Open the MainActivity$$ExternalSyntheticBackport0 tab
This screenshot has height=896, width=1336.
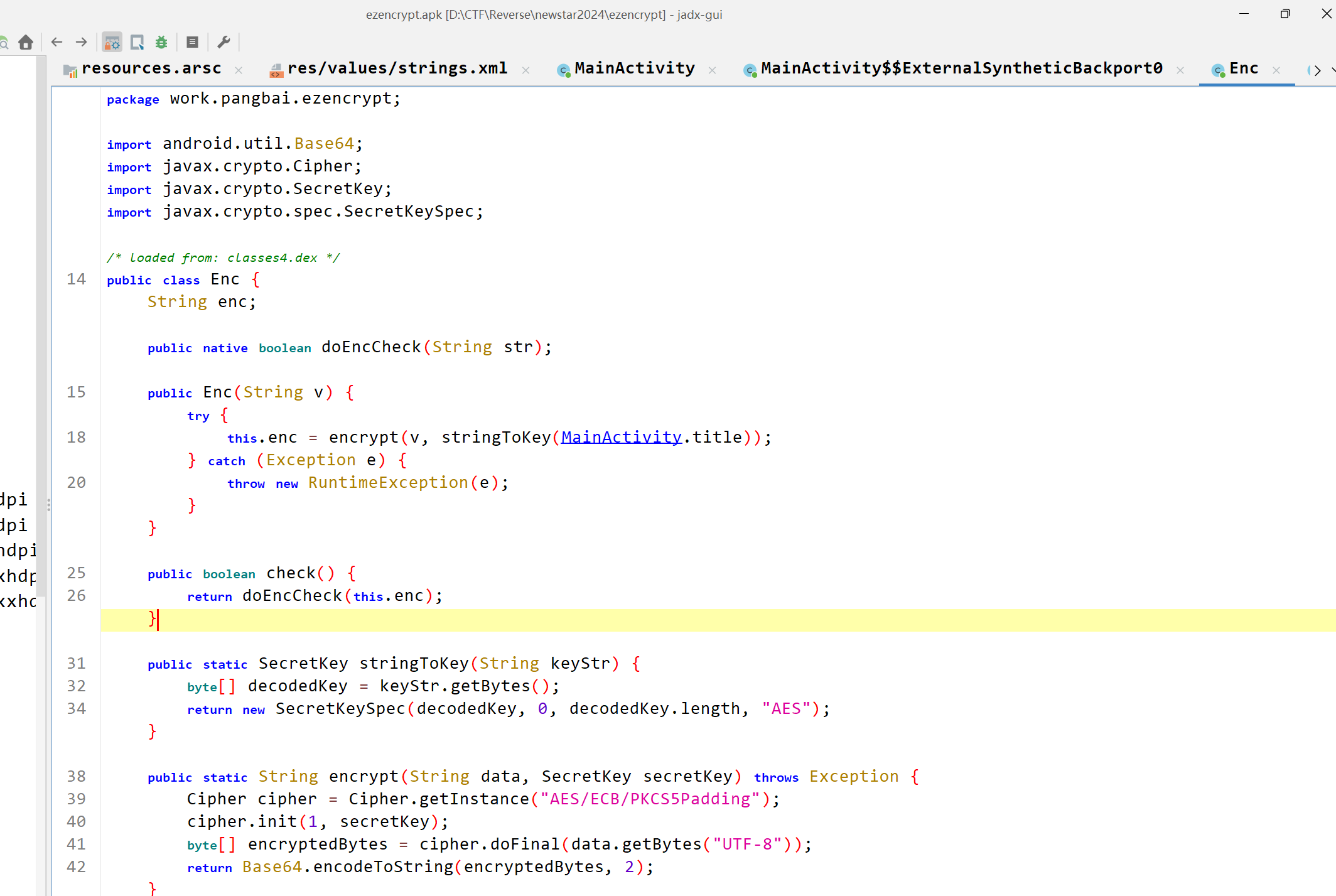pyautogui.click(x=962, y=68)
